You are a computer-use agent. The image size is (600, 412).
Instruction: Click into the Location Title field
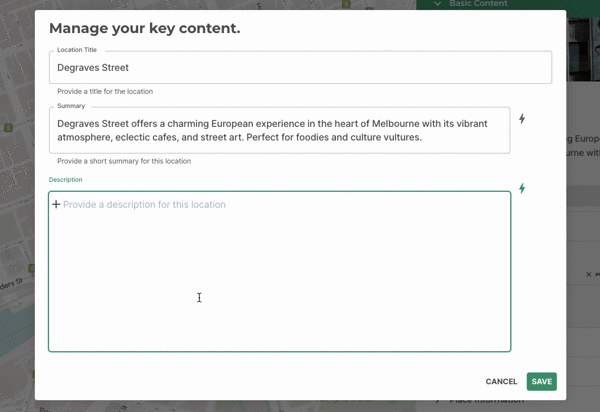tap(300, 68)
